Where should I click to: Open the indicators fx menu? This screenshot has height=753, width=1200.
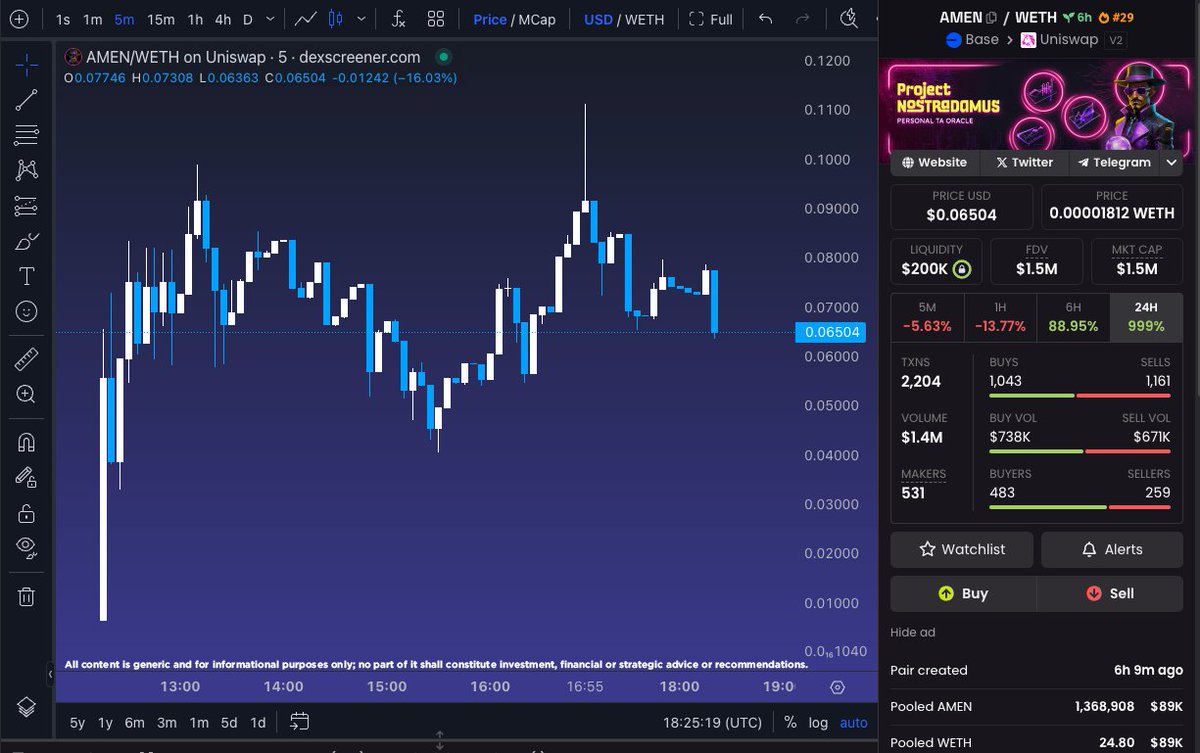point(398,19)
